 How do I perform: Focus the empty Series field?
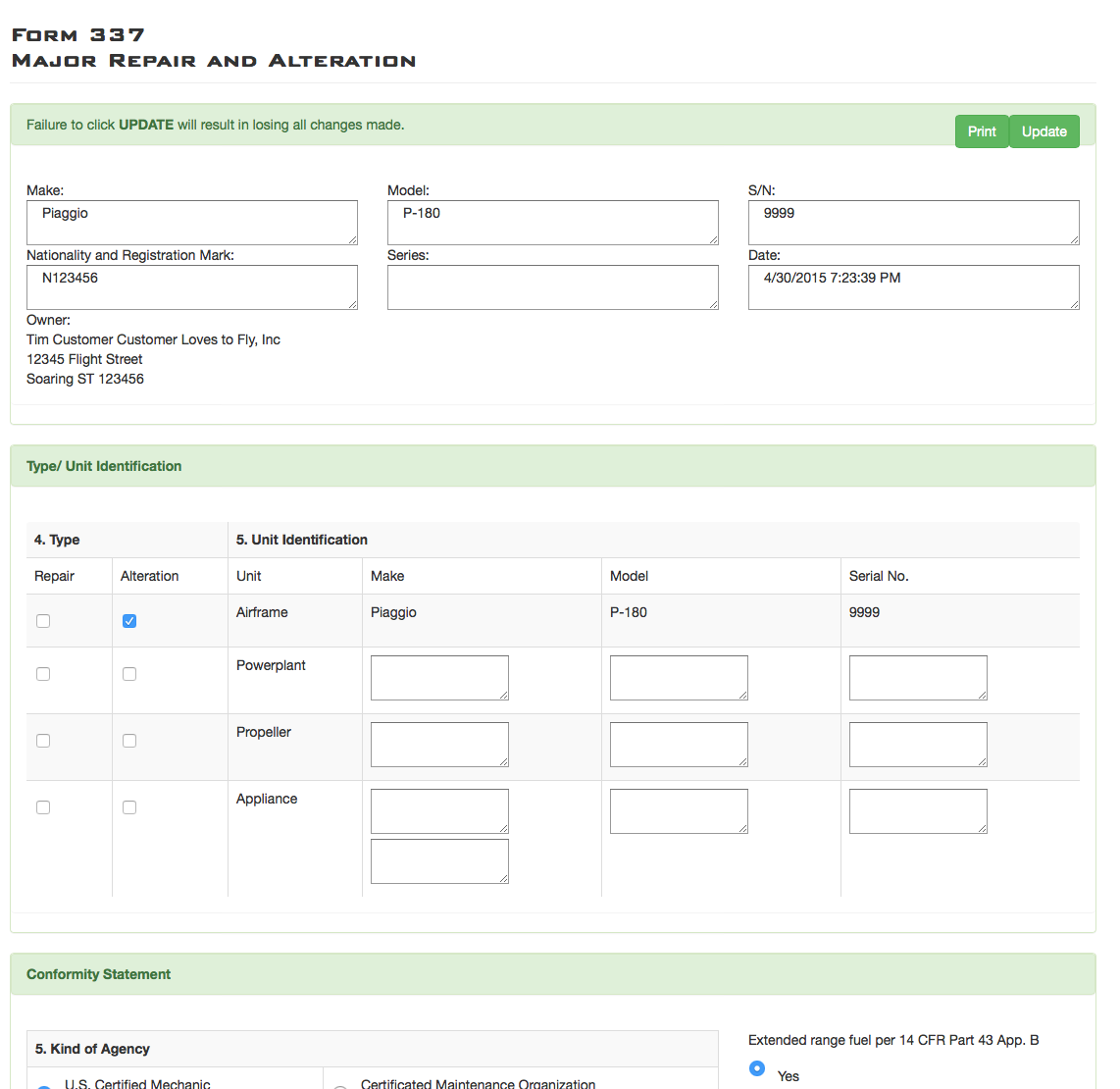[x=553, y=287]
